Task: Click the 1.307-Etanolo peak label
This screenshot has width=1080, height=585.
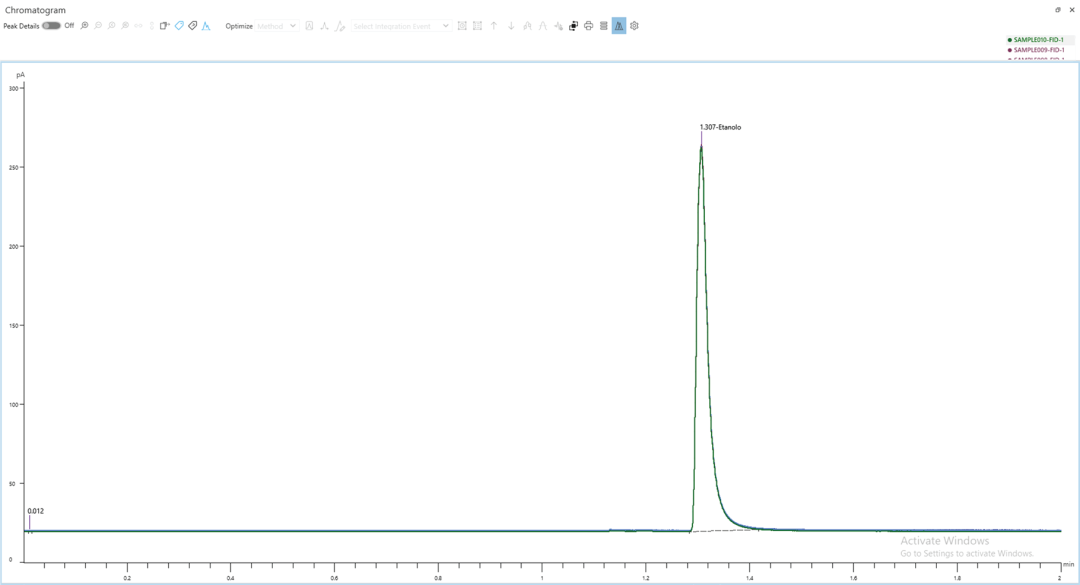Action: point(720,127)
